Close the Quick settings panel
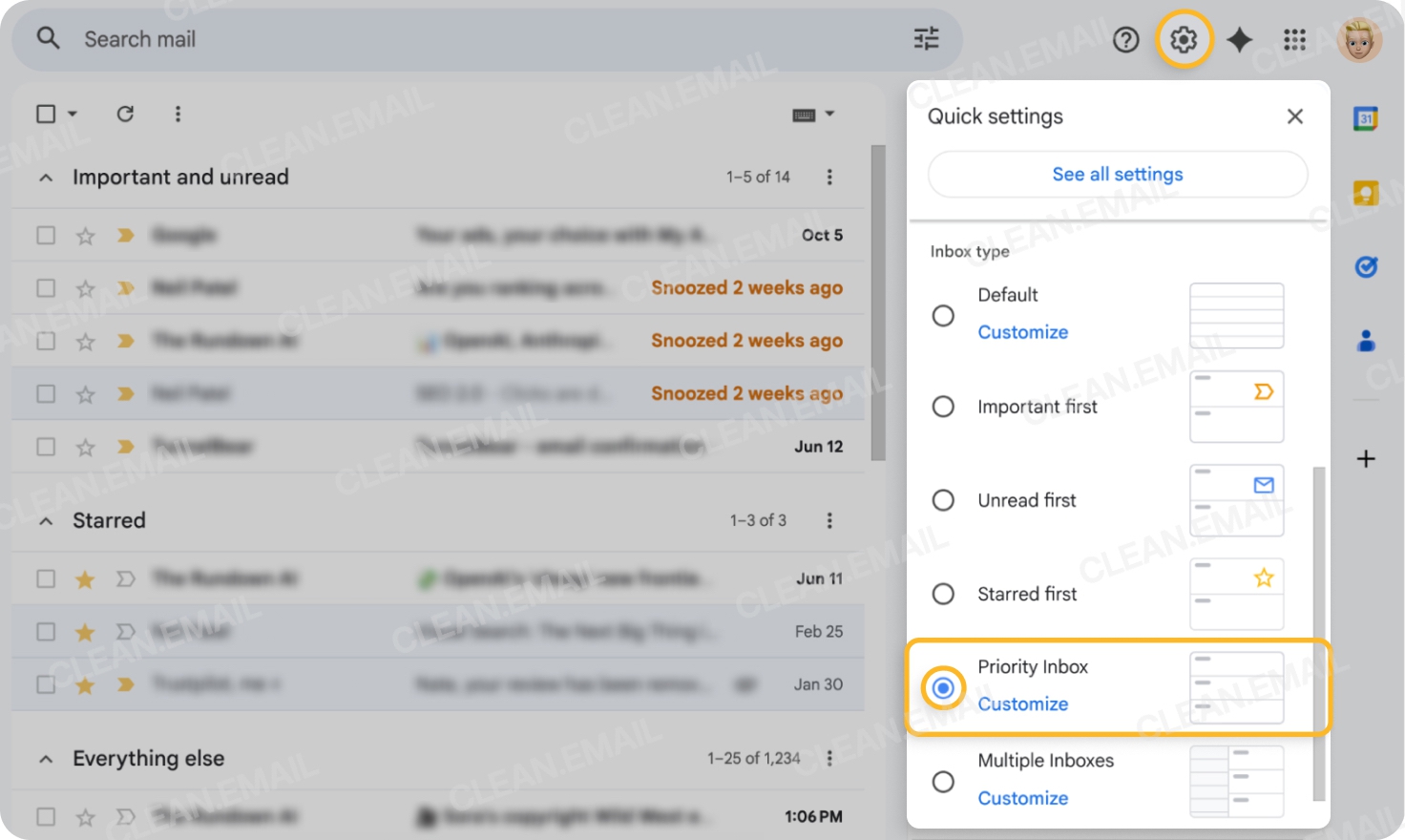 [1295, 116]
